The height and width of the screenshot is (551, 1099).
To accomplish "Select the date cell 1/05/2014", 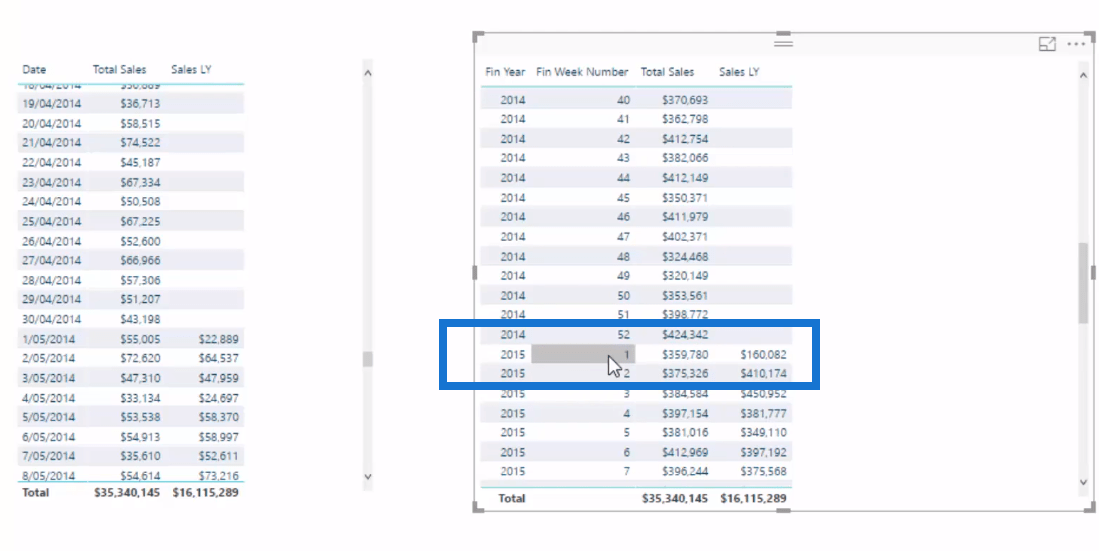I will coord(48,339).
